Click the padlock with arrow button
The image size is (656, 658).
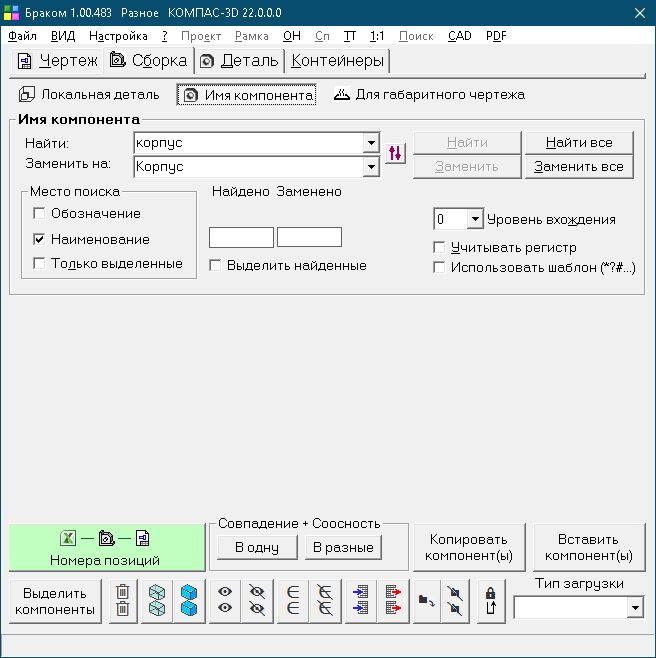pyautogui.click(x=491, y=601)
